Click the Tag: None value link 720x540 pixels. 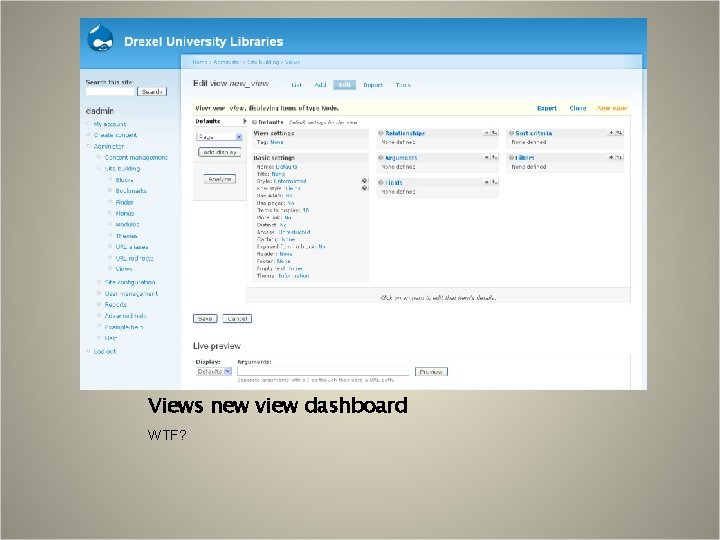(276, 142)
